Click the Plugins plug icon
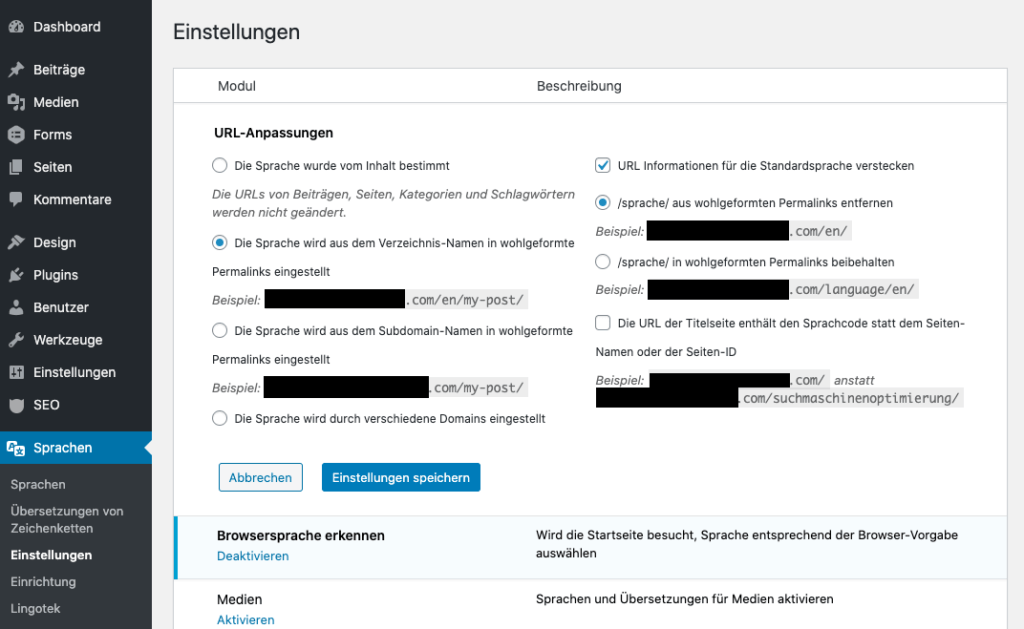Viewport: 1024px width, 629px height. coord(16,275)
